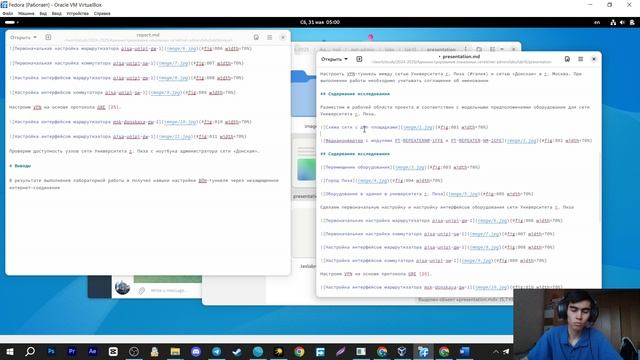Screen dimensions: 640x360
Task: Open the Справка menu in VirtualBox
Action: click(x=102, y=13)
